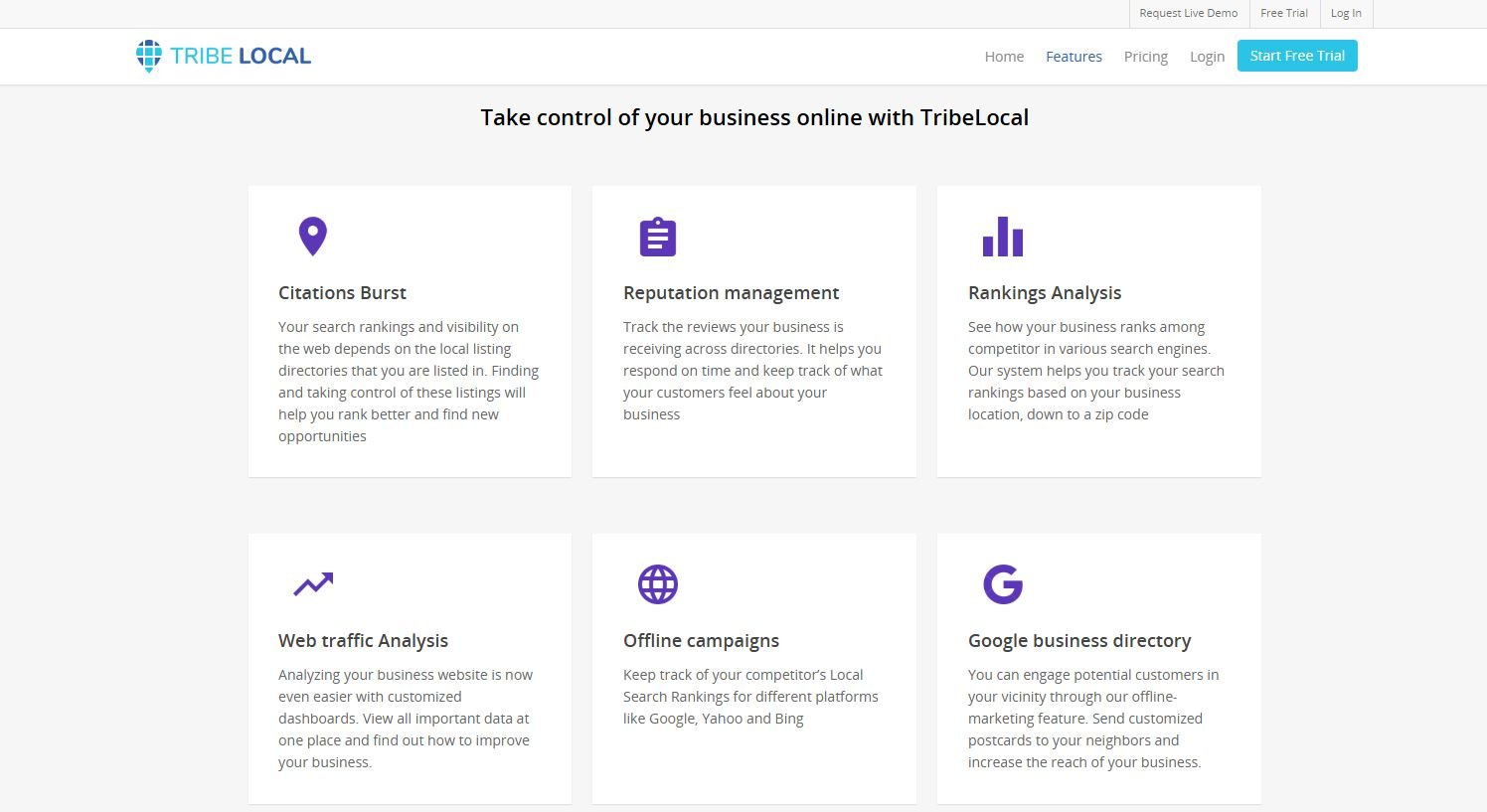Click the 'Your search rankings and visibility' paragraph

(409, 382)
